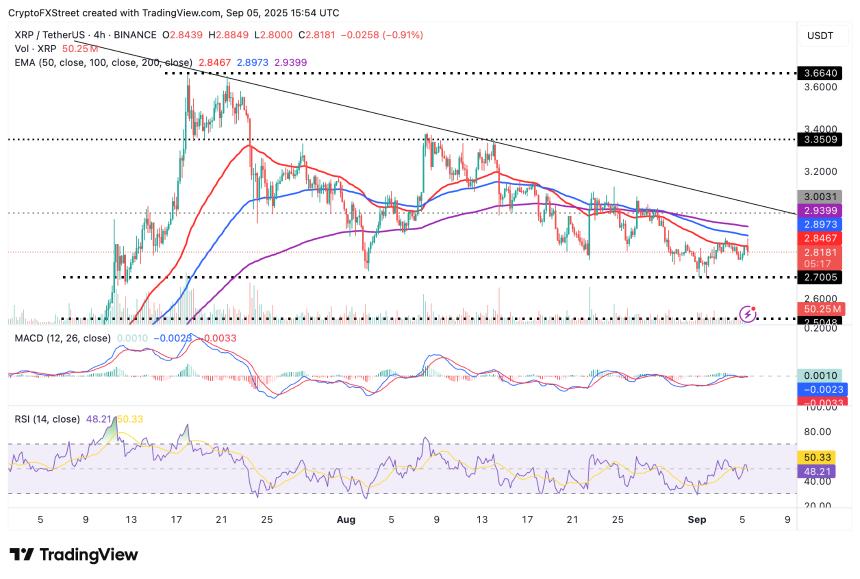Click the 3.6640 resistance price label
860x579 pixels.
tap(822, 73)
